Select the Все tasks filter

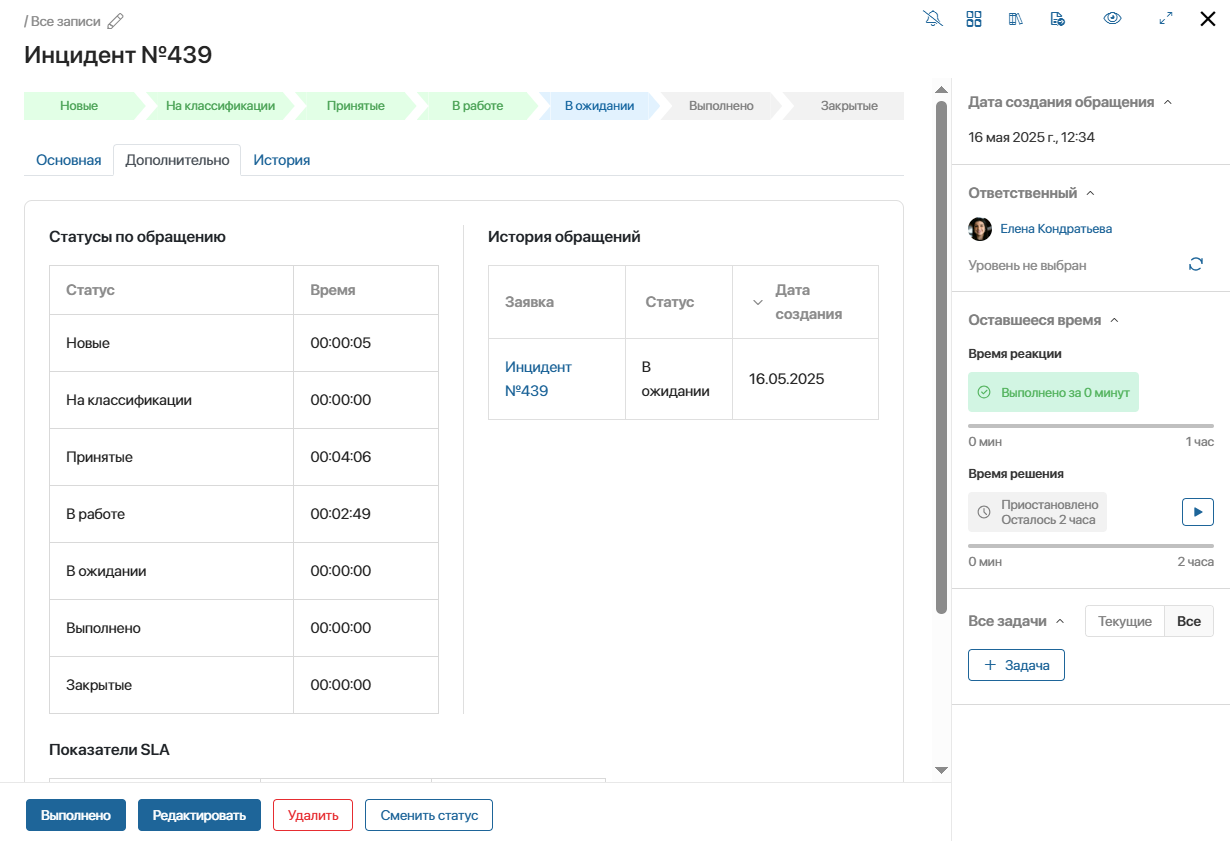[1189, 621]
